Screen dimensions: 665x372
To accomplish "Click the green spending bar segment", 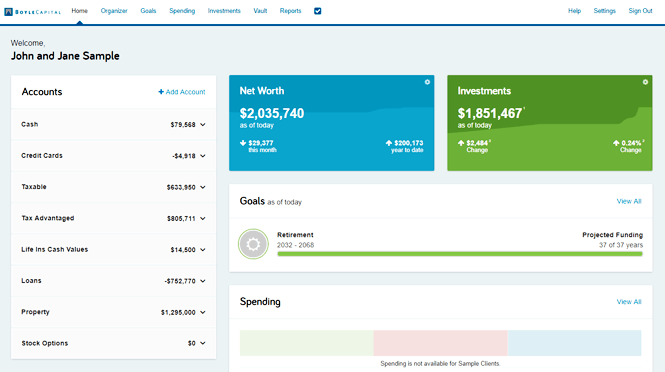I will coord(307,343).
